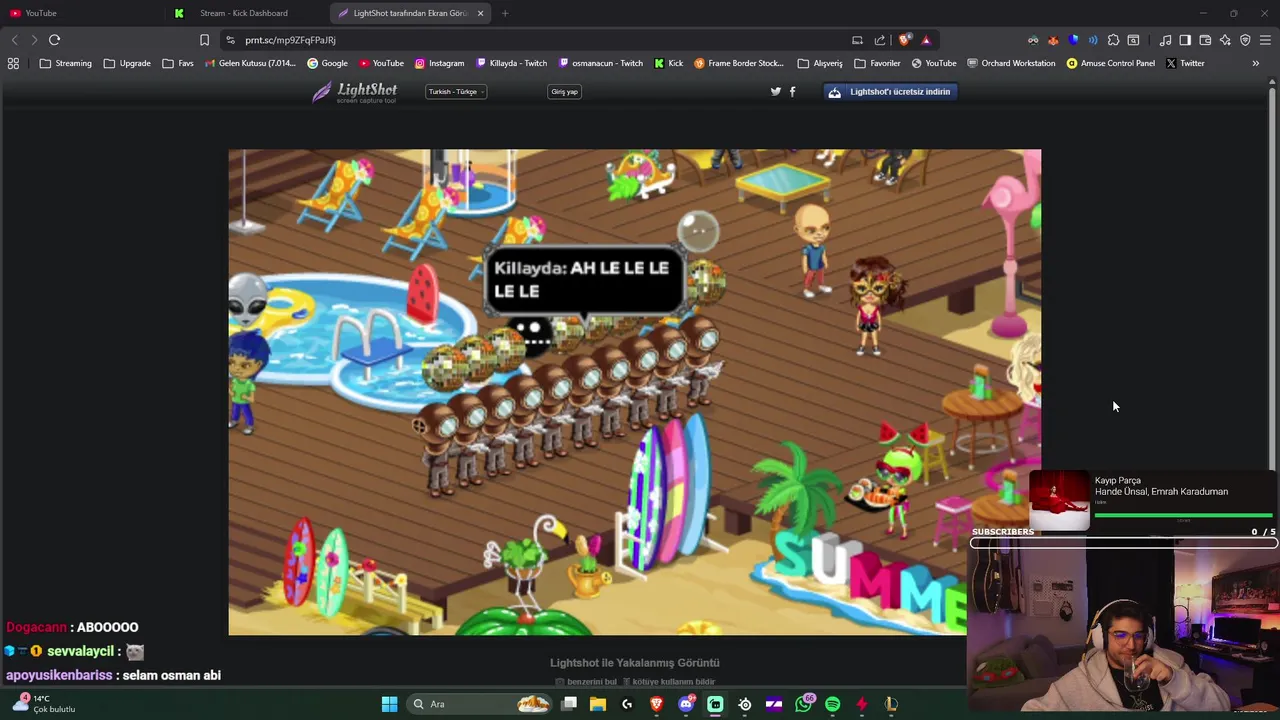Open the Turkish - Türkçe language dropdown
This screenshot has height=720, width=1280.
(456, 91)
